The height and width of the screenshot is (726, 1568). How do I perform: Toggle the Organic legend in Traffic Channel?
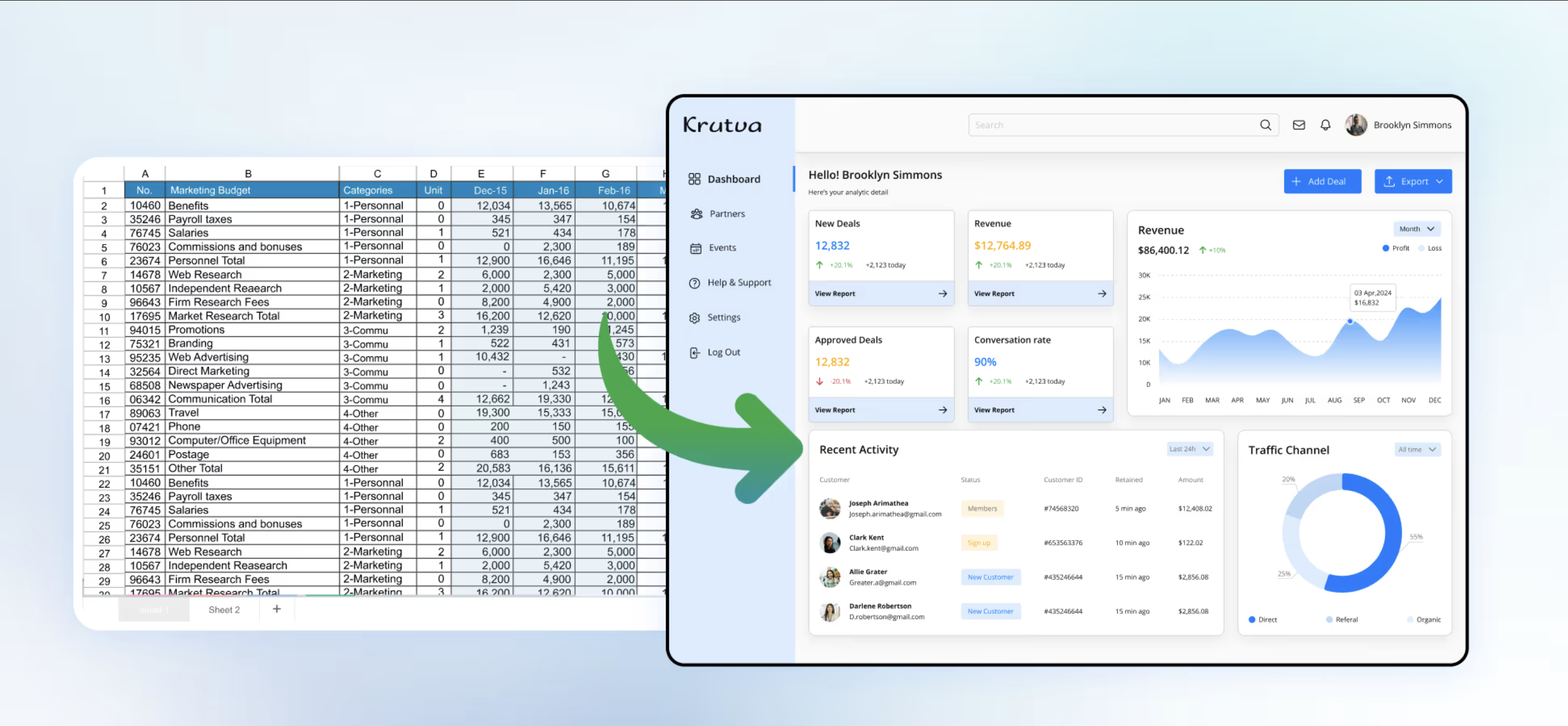(1424, 620)
